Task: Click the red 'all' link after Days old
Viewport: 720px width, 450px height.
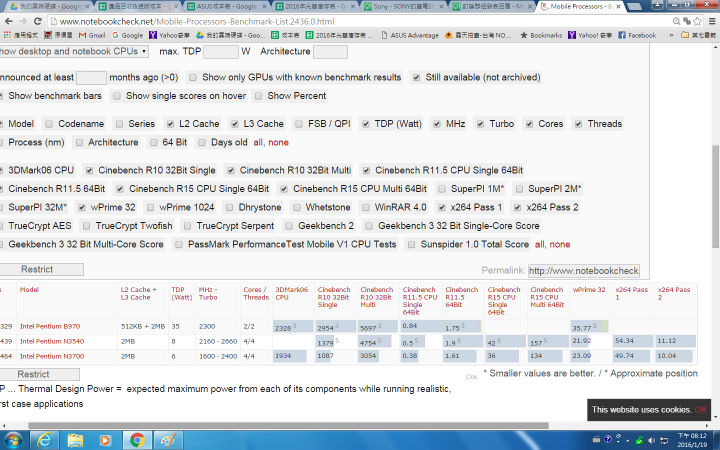Action: click(x=259, y=143)
